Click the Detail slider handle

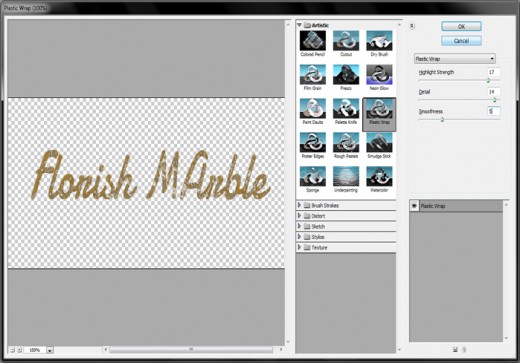click(495, 100)
